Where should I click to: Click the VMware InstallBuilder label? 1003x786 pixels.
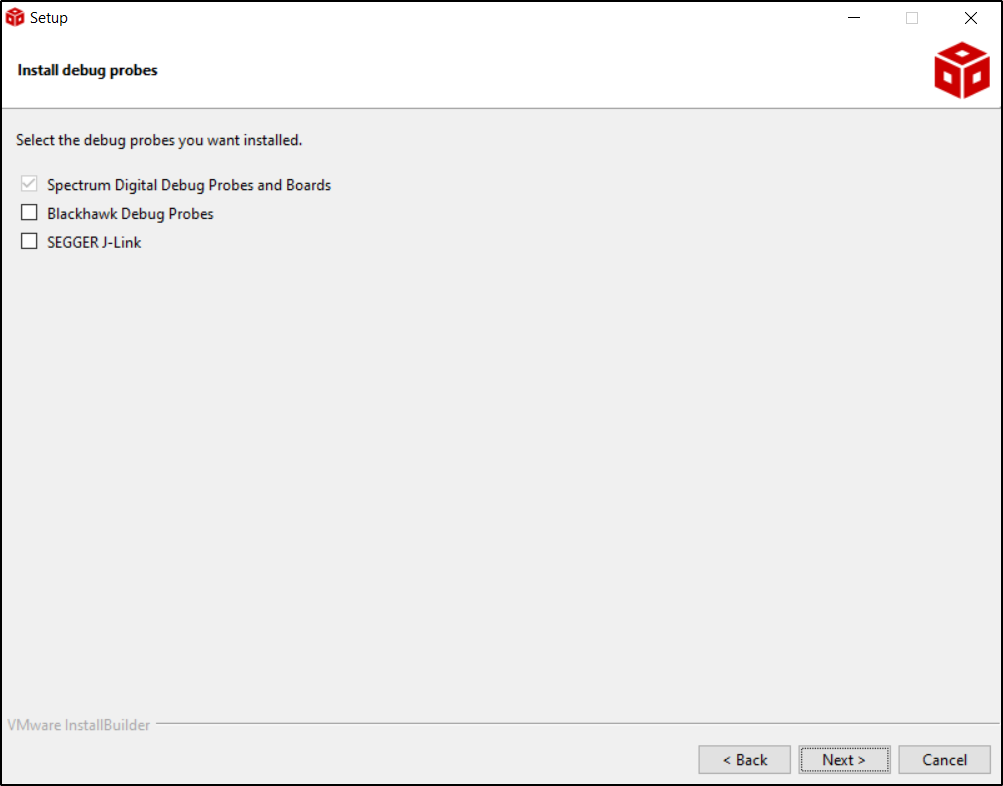[x=78, y=724]
